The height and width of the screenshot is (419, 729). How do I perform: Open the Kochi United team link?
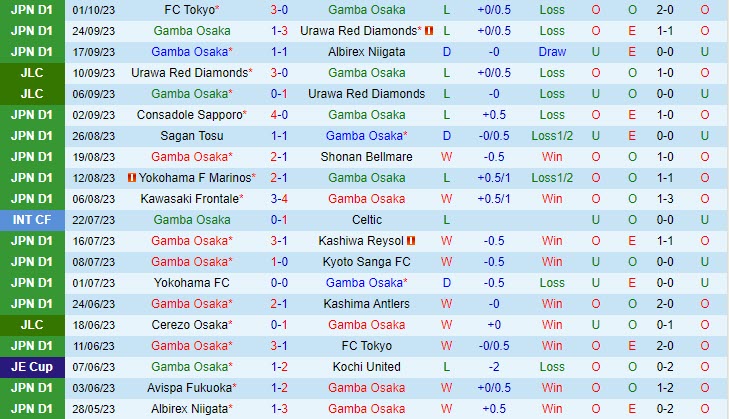click(367, 367)
